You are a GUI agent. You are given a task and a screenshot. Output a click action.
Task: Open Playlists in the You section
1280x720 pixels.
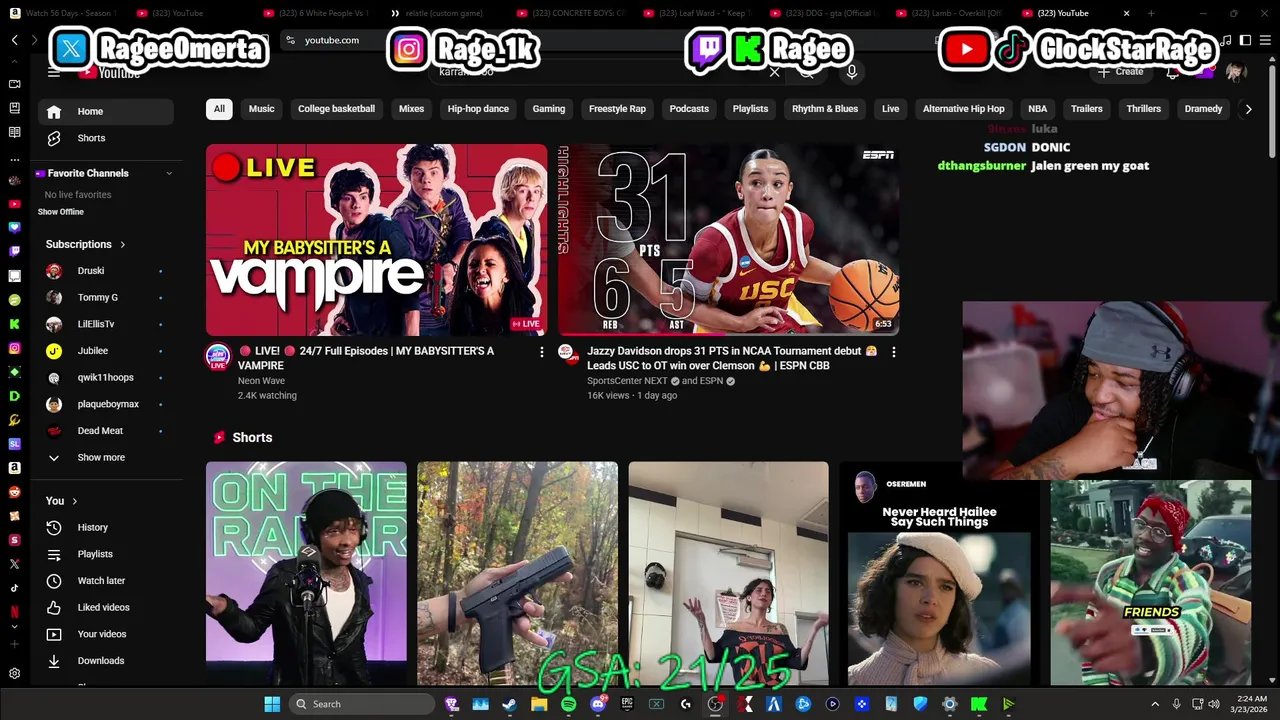tap(105, 554)
